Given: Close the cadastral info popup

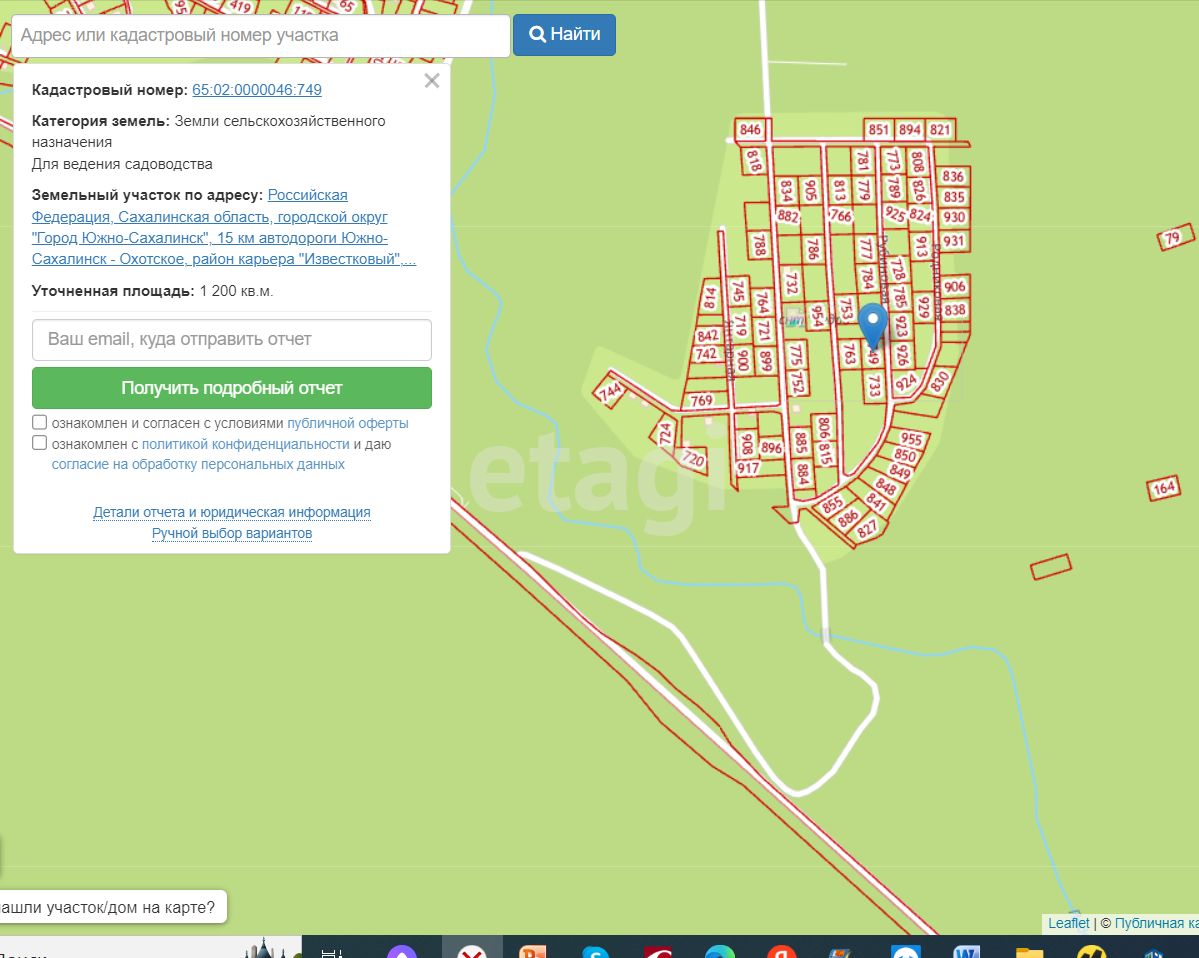Looking at the screenshot, I should pos(432,81).
